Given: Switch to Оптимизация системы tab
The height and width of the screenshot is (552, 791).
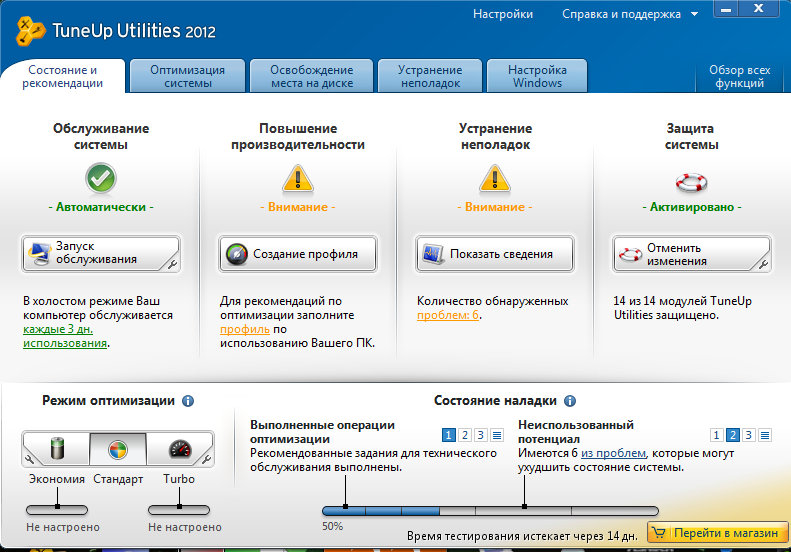Looking at the screenshot, I should coord(188,76).
